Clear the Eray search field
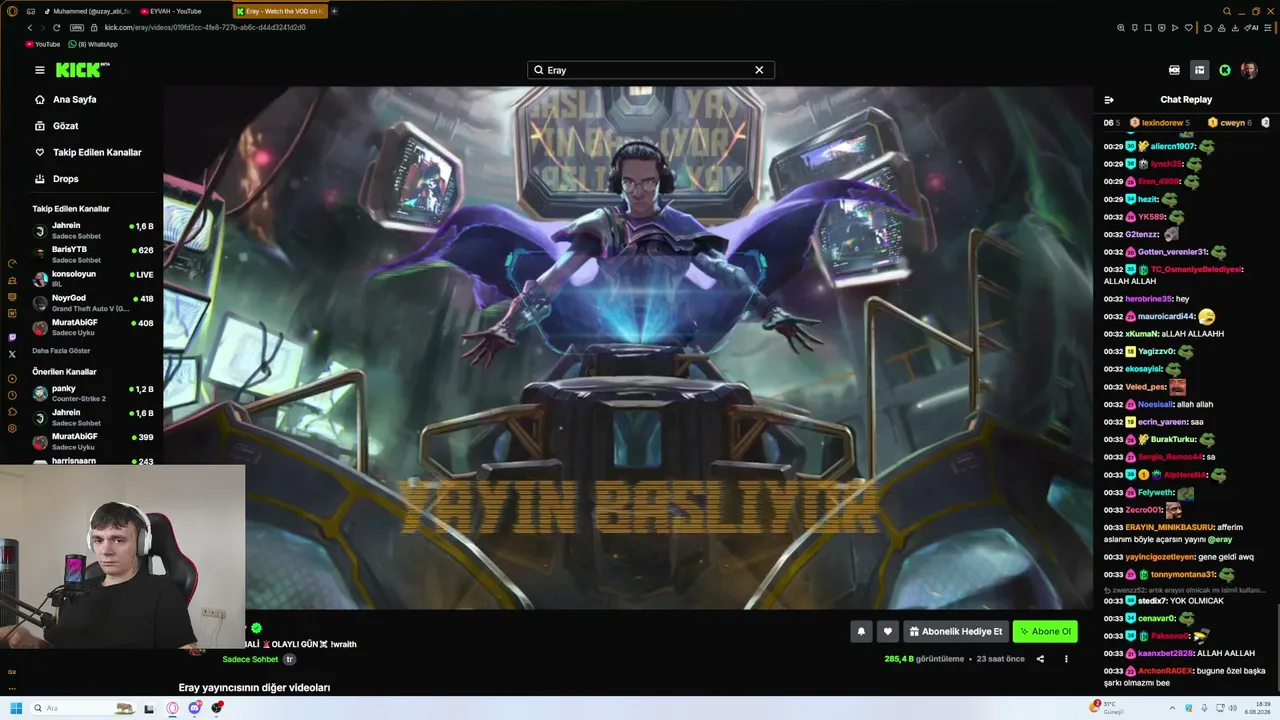This screenshot has width=1280, height=720. [759, 70]
